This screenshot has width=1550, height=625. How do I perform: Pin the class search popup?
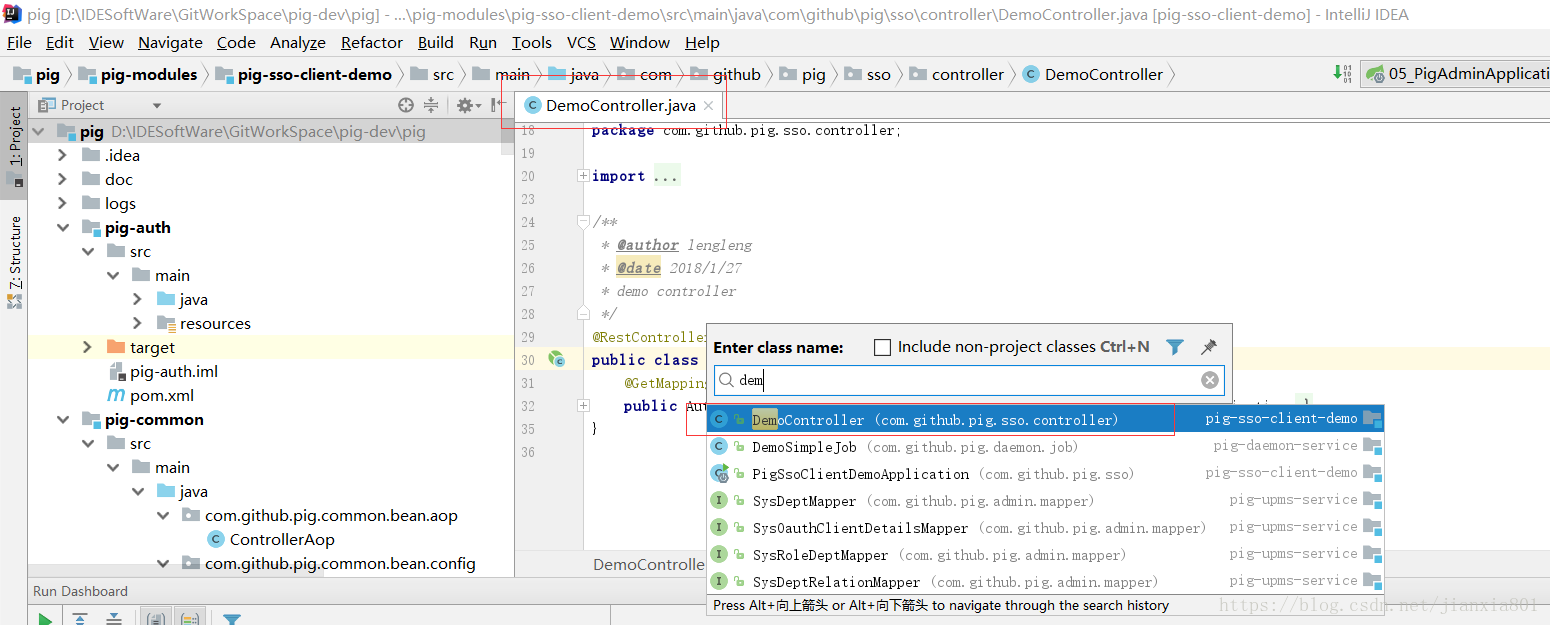pyautogui.click(x=1209, y=347)
